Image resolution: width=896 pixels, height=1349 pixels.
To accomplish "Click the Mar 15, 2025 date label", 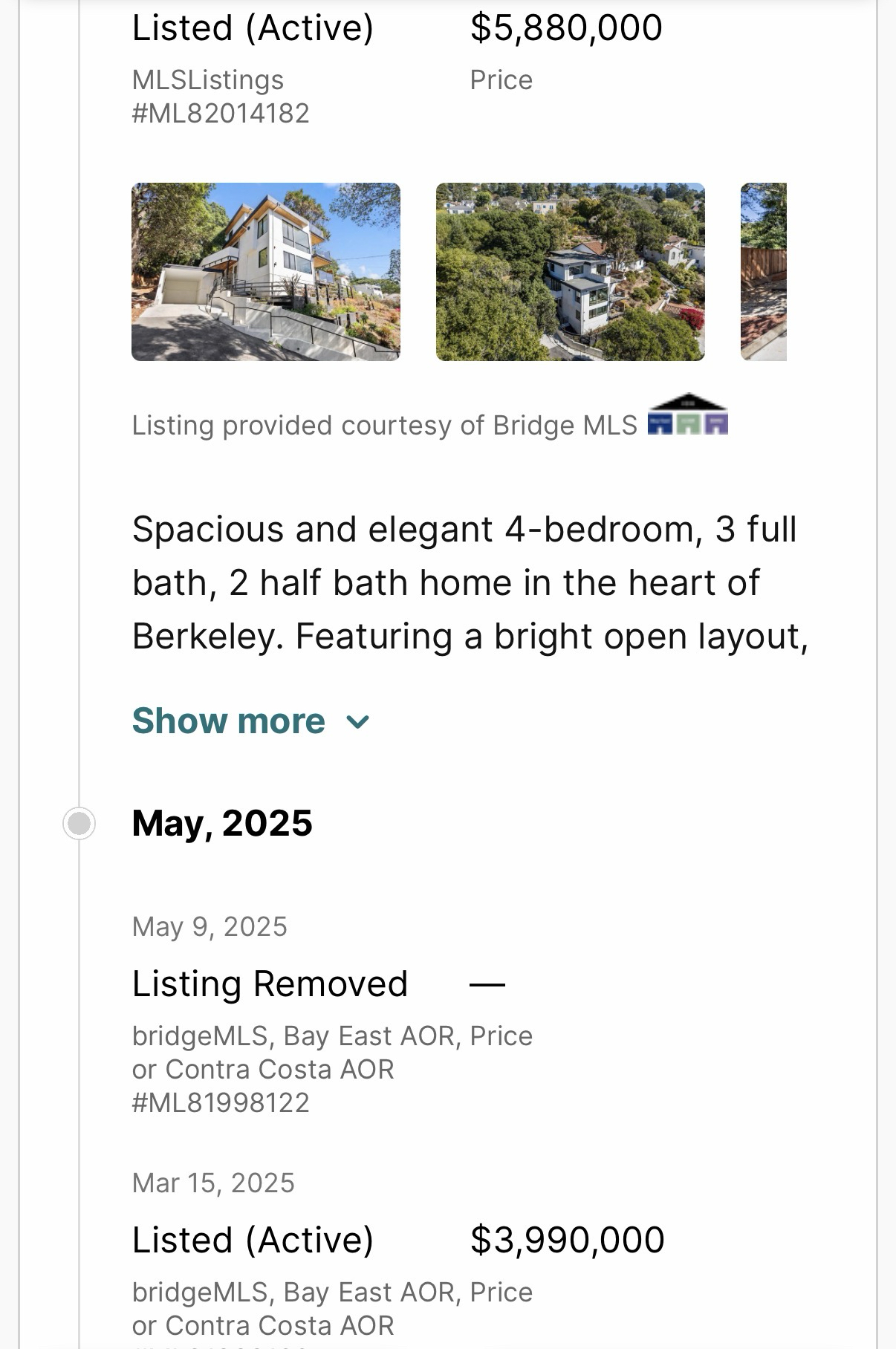I will click(213, 1183).
